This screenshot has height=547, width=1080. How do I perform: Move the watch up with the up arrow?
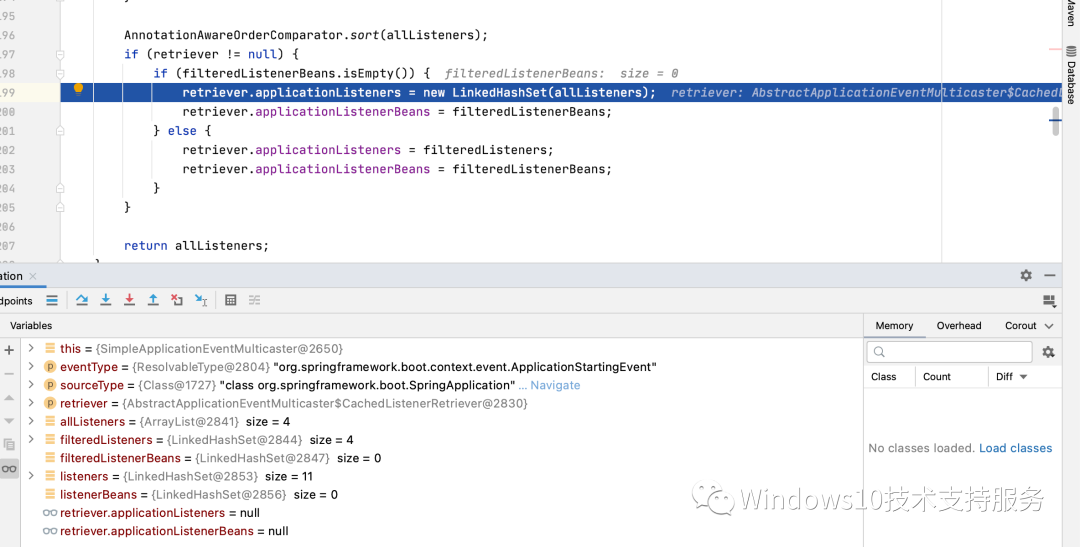[9, 398]
